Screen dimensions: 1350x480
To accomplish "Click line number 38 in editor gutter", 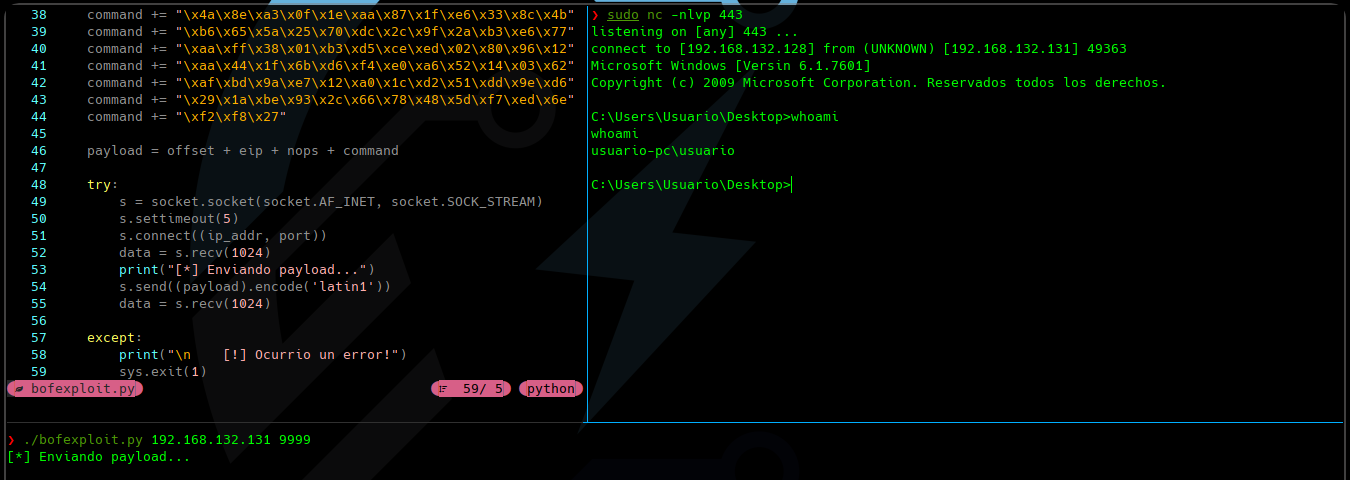I will [x=38, y=15].
